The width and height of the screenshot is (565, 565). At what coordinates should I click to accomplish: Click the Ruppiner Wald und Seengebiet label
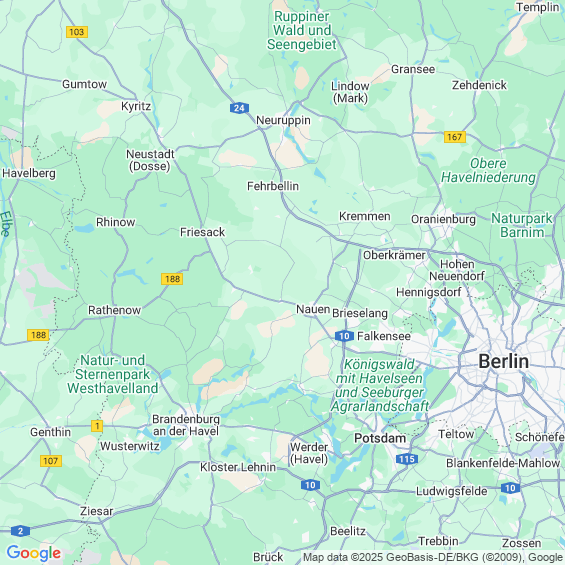pos(302,30)
